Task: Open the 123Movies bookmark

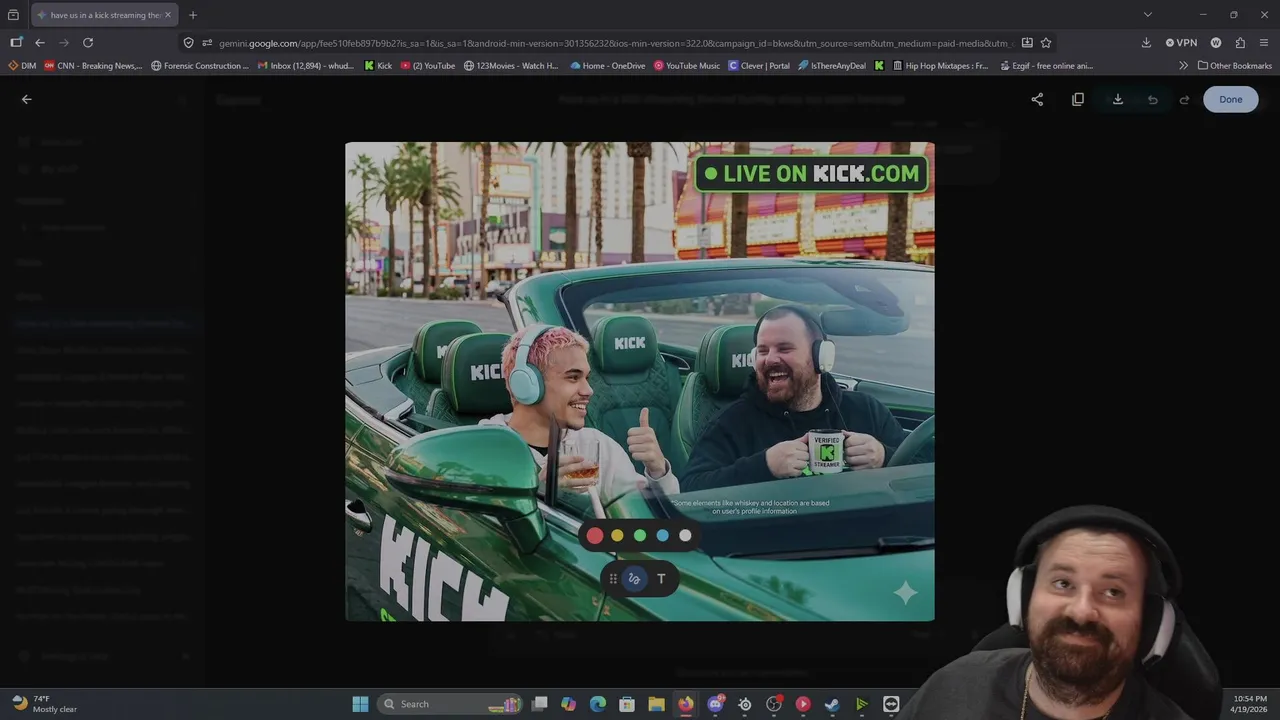Action: click(x=511, y=66)
